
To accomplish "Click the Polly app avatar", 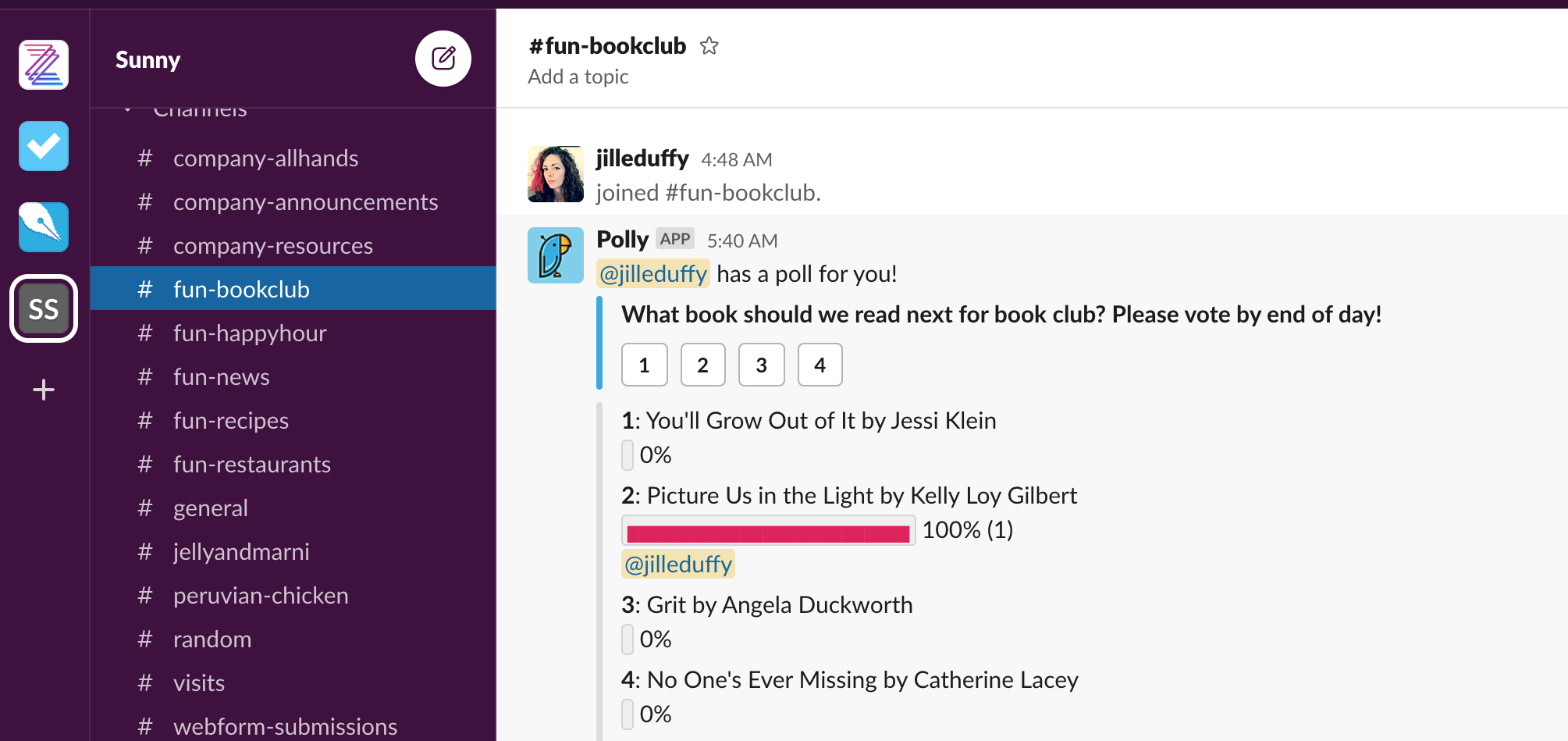I will (x=556, y=255).
